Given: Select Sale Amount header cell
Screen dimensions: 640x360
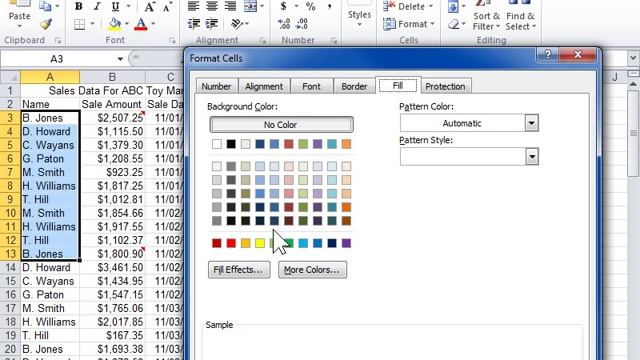Looking at the screenshot, I should click(x=112, y=104).
